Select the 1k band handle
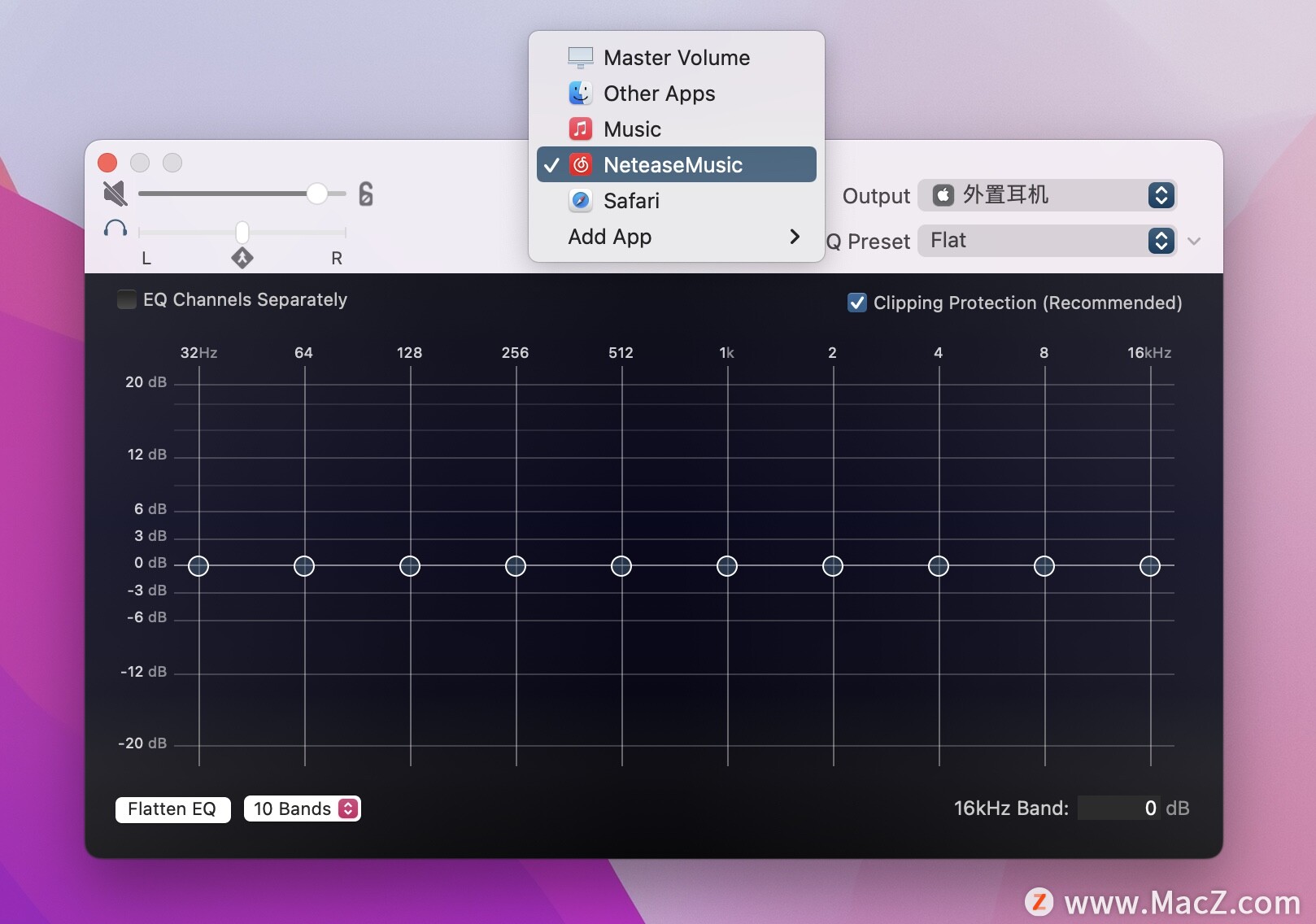Image resolution: width=1316 pixels, height=924 pixels. pos(727,566)
